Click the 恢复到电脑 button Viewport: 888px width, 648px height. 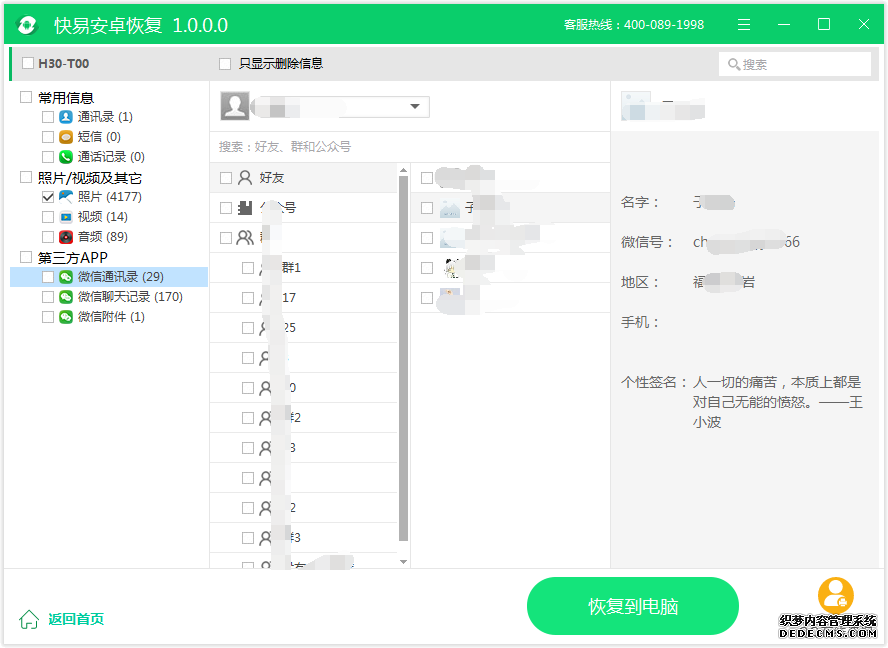coord(632,606)
